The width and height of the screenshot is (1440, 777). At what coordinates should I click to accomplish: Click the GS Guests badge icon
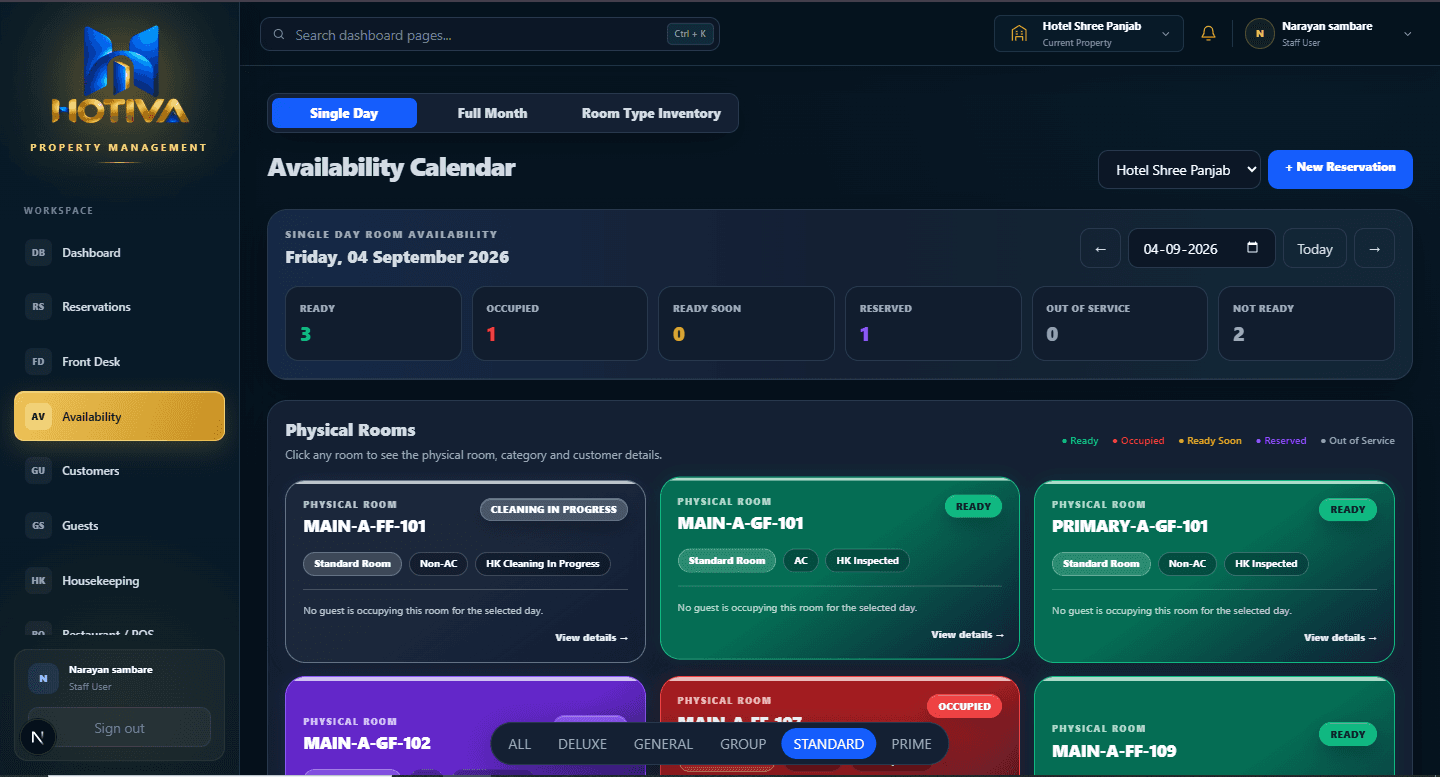click(38, 526)
